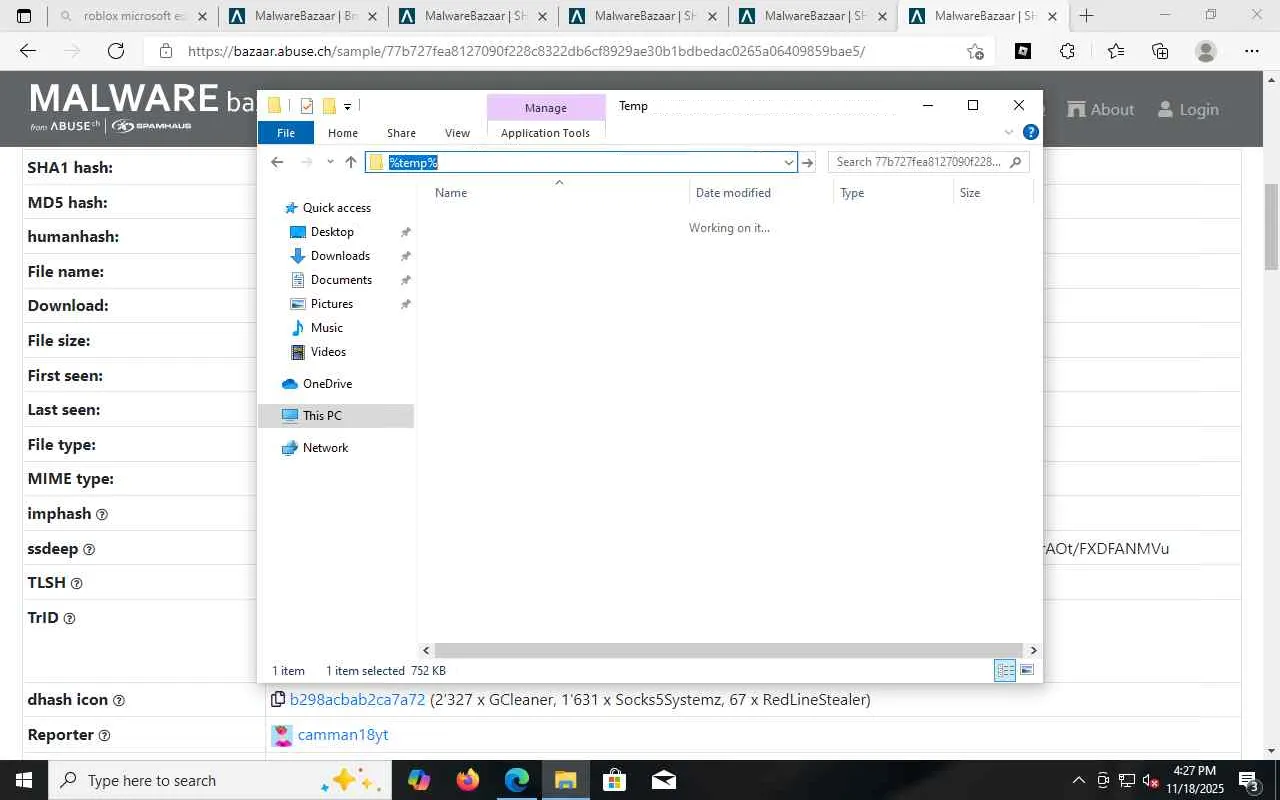Open Documents in navigation pane

point(341,280)
